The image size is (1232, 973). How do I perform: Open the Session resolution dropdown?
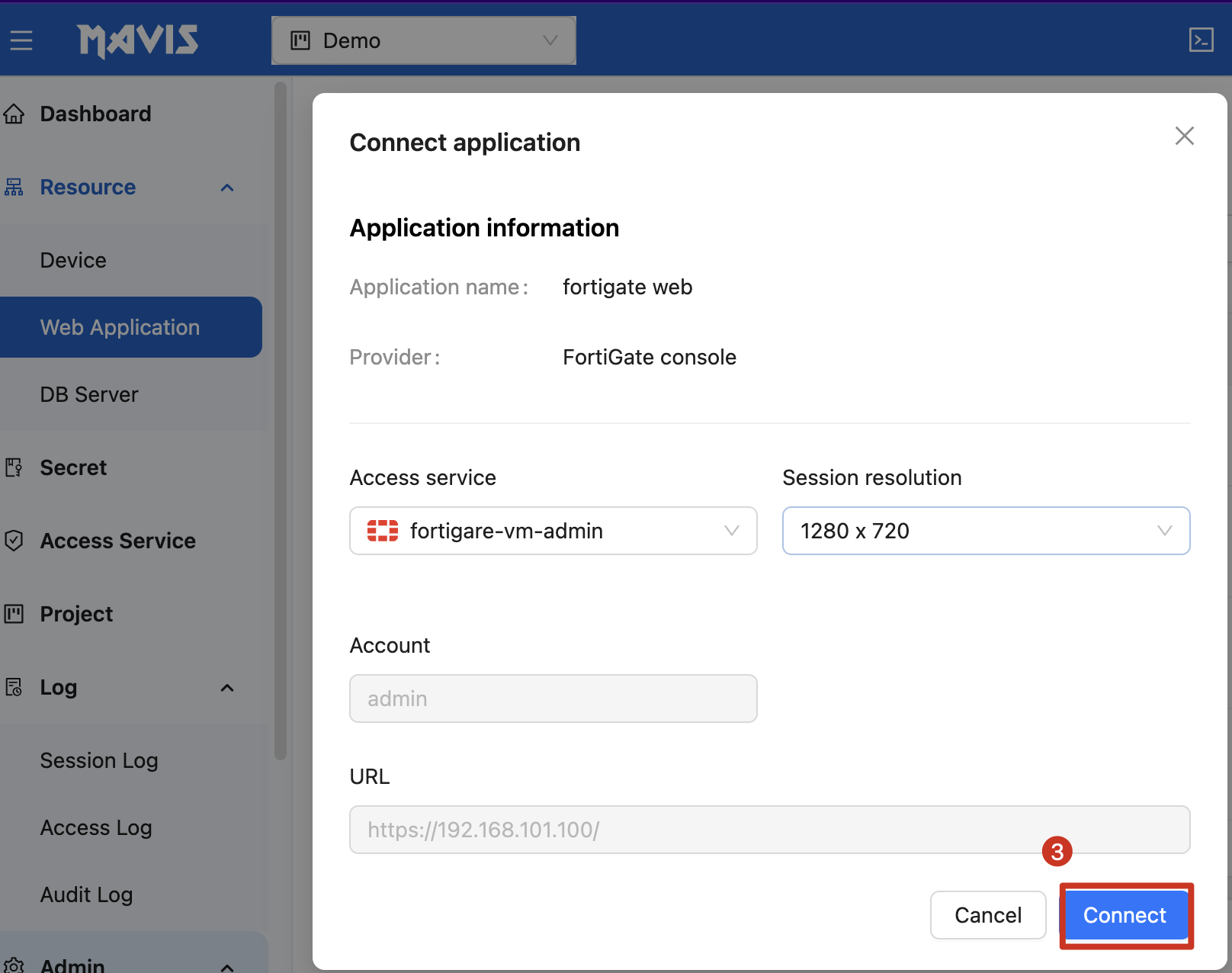985,531
